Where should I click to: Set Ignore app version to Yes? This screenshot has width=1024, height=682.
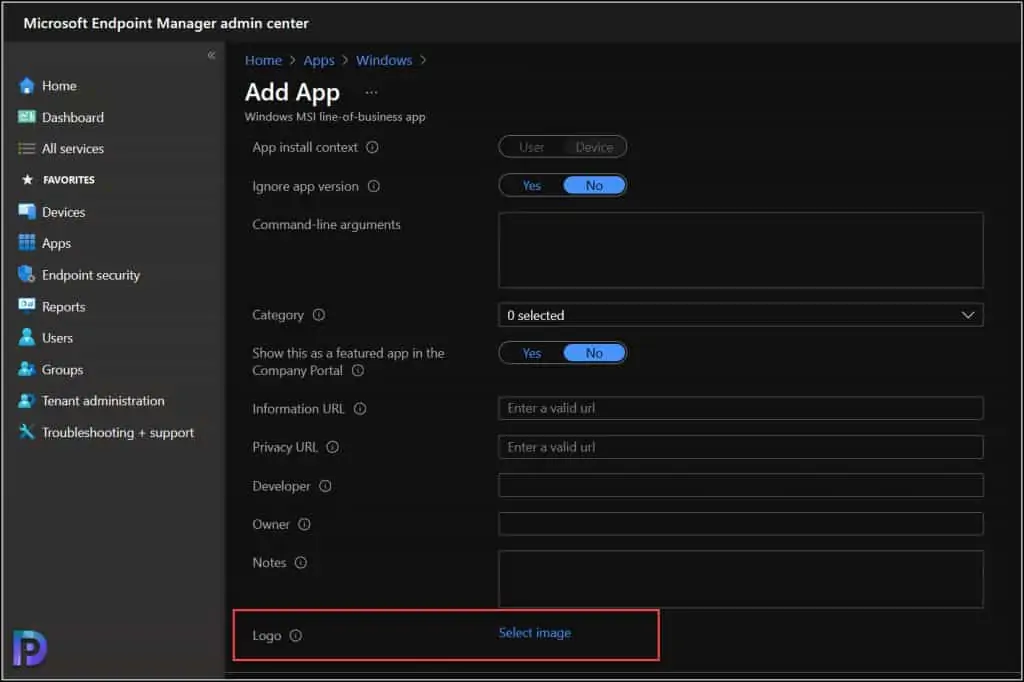532,186
